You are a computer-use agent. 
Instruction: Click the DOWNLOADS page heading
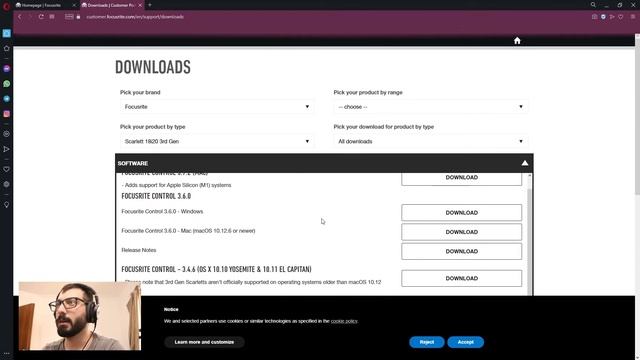[153, 67]
